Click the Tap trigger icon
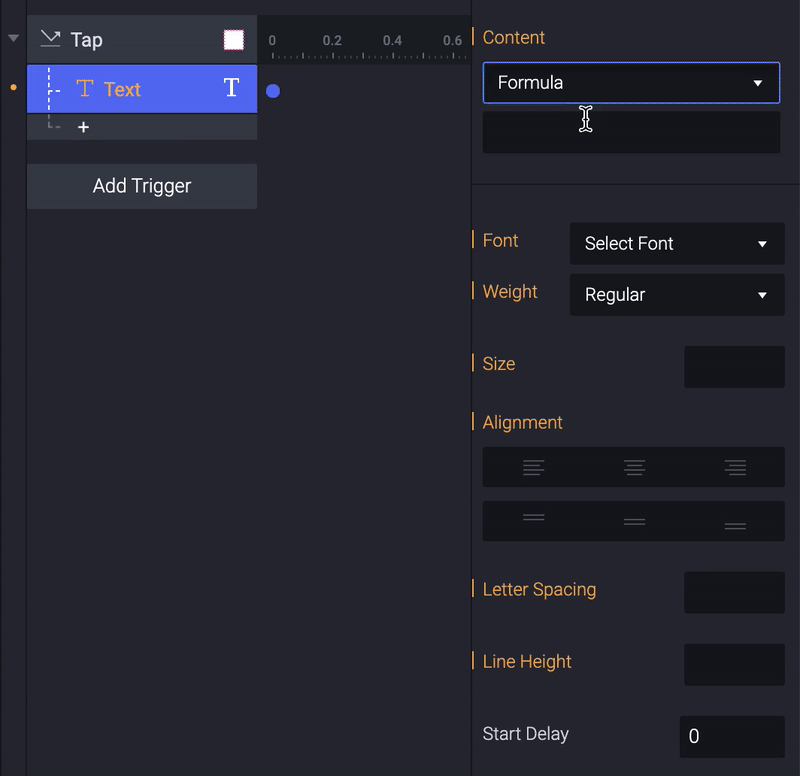Viewport: 800px width, 776px height. (50, 39)
